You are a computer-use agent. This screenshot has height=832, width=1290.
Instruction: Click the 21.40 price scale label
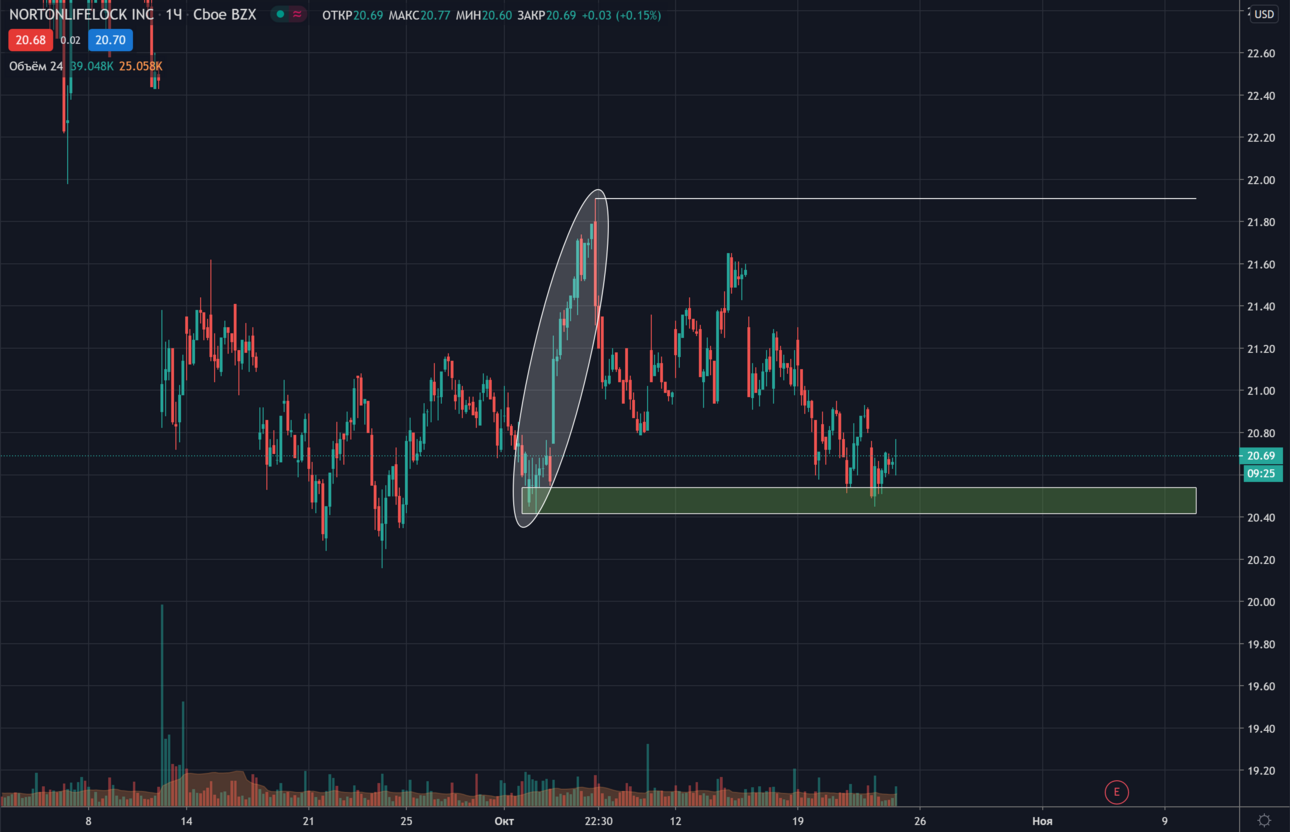(1261, 307)
